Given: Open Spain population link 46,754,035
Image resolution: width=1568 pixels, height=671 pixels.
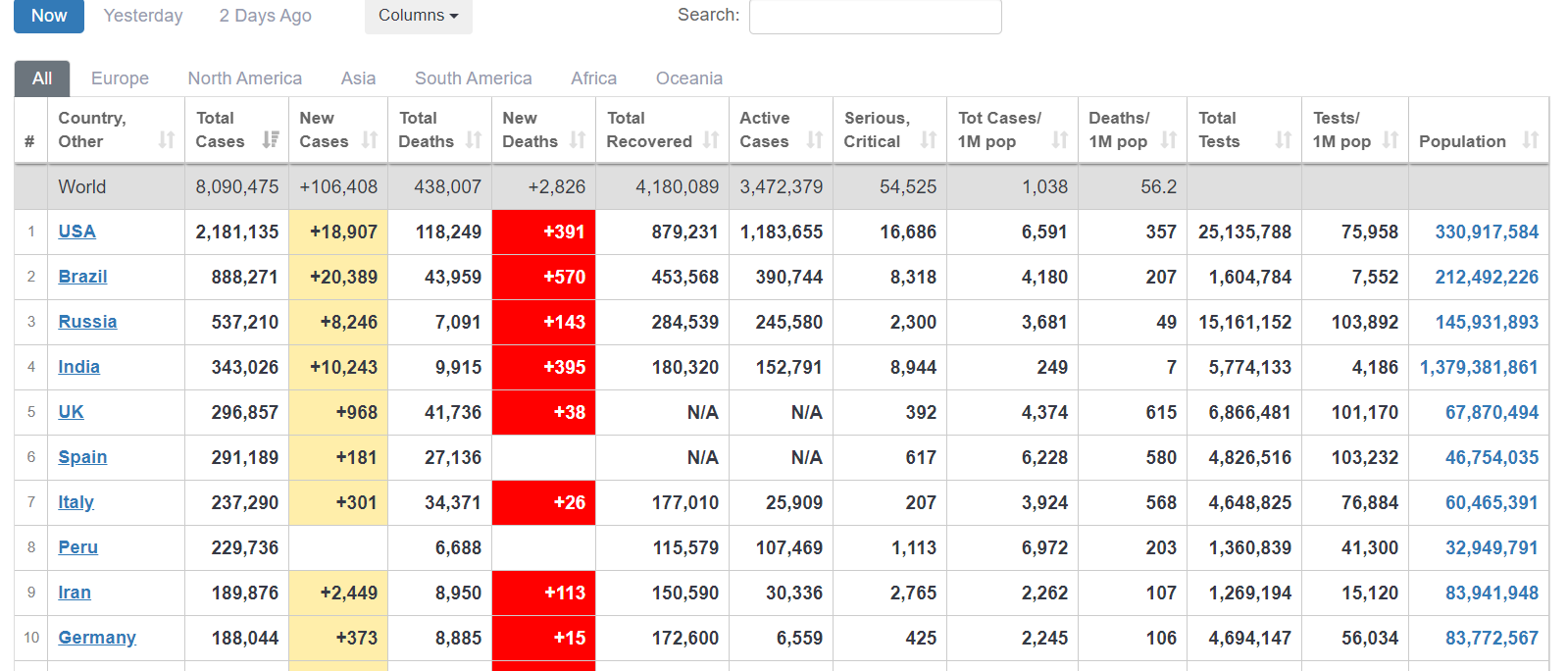Looking at the screenshot, I should pyautogui.click(x=1492, y=457).
